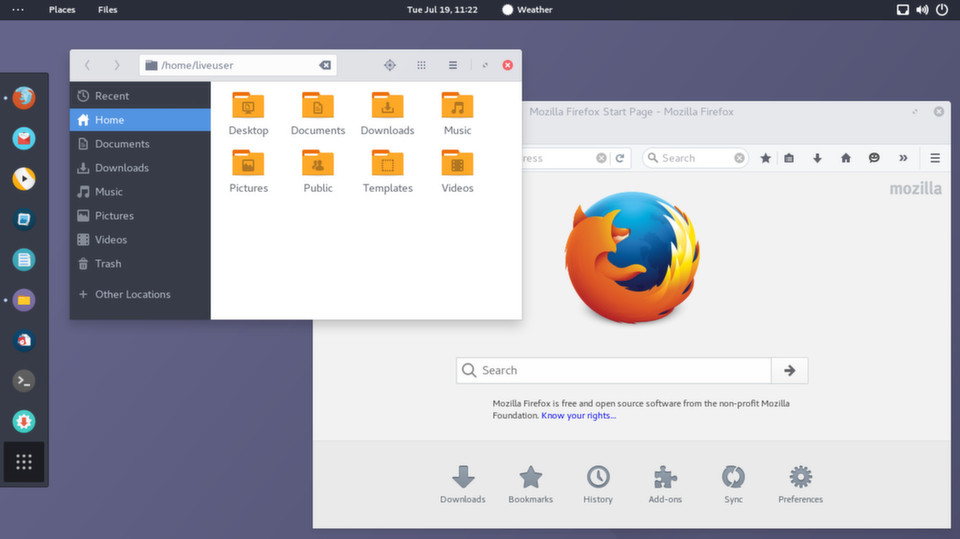Open Downloads on Firefox start page

pos(463,484)
